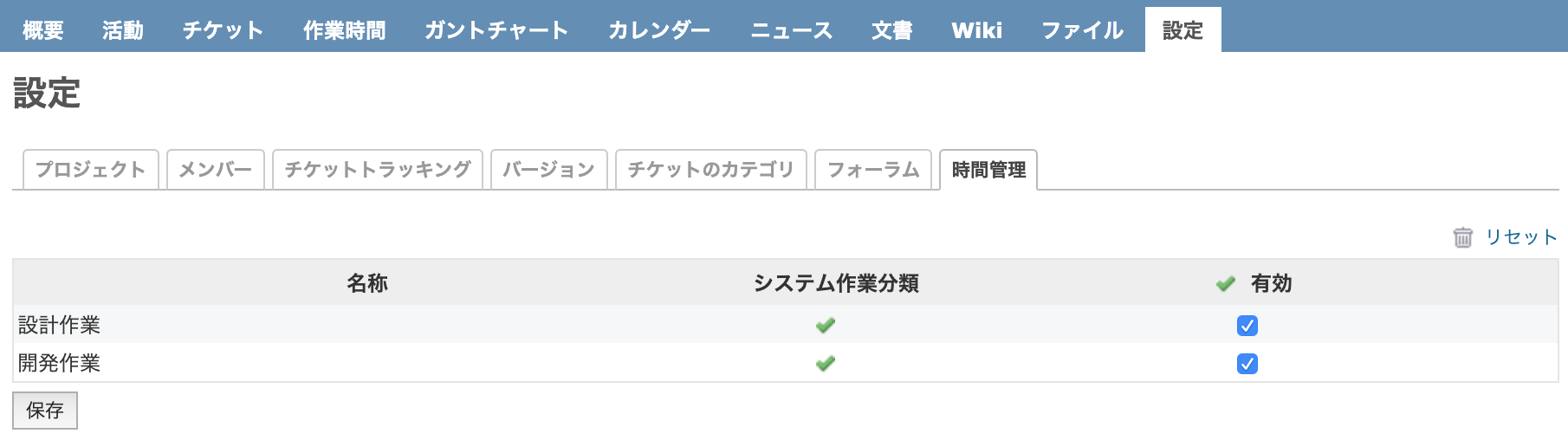Click the trash icon next to リセット
This screenshot has height=440, width=1568.
[1462, 237]
